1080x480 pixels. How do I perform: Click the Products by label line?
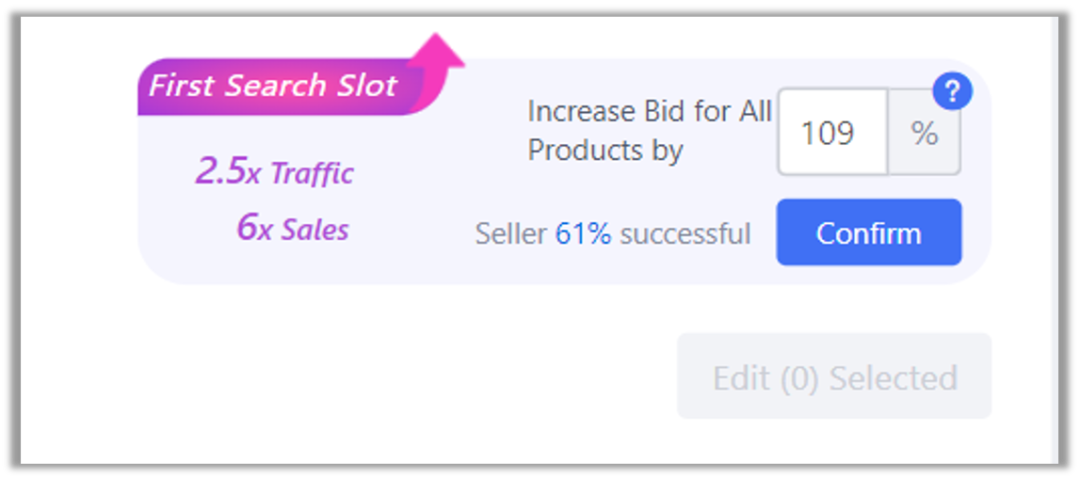[605, 150]
